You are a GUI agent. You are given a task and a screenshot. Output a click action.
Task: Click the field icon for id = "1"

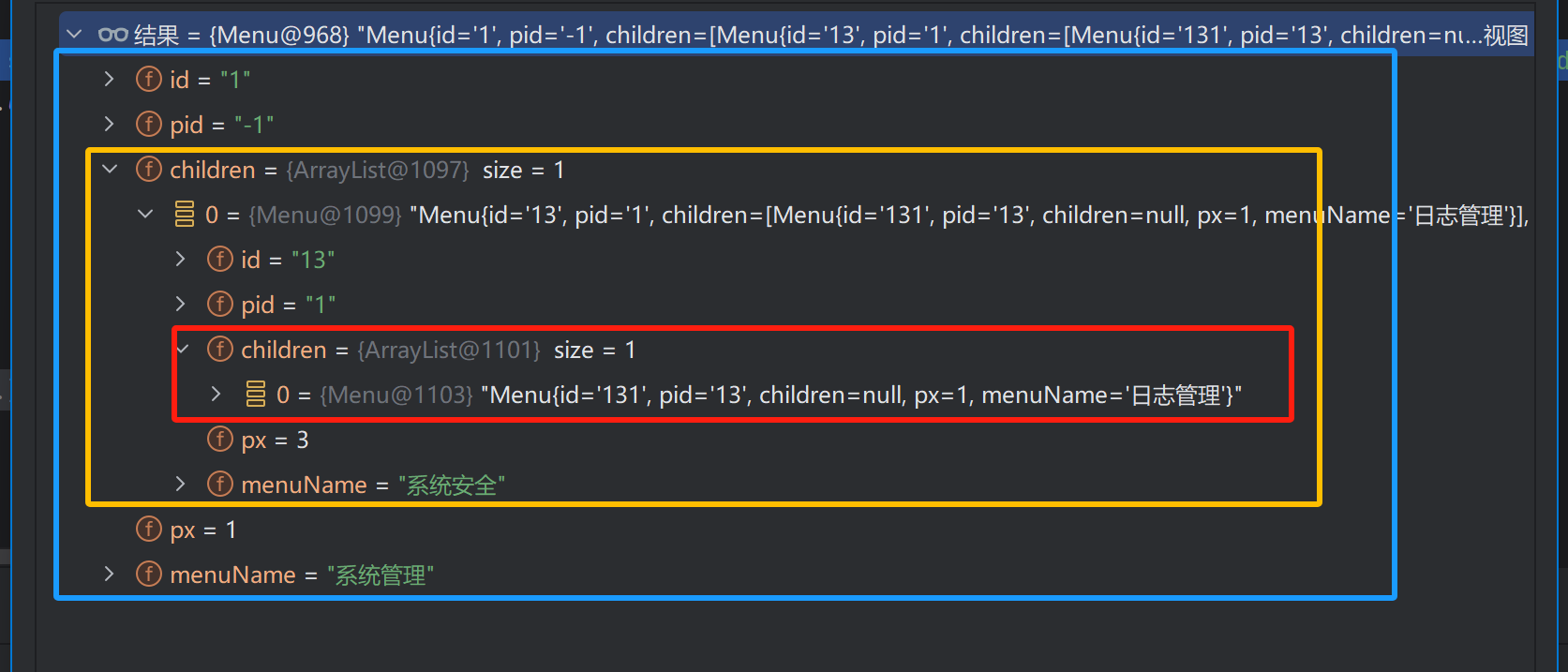coord(148,80)
